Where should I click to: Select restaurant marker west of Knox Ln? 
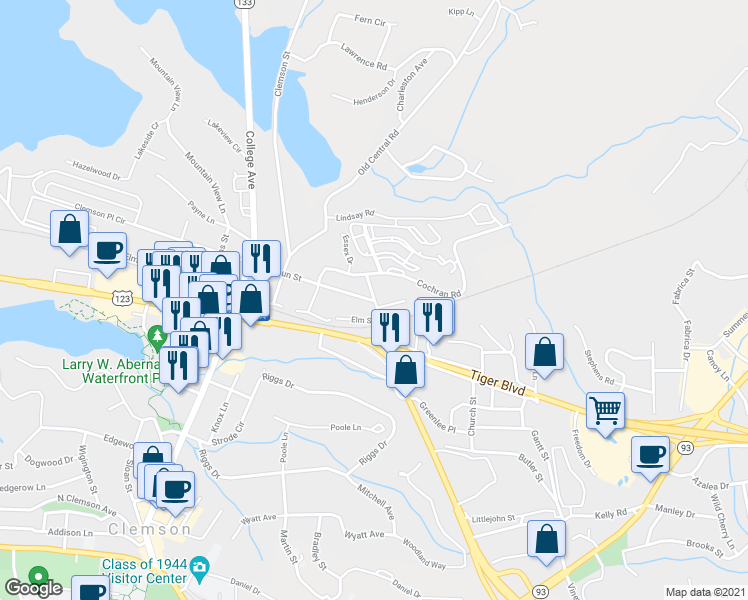(178, 367)
